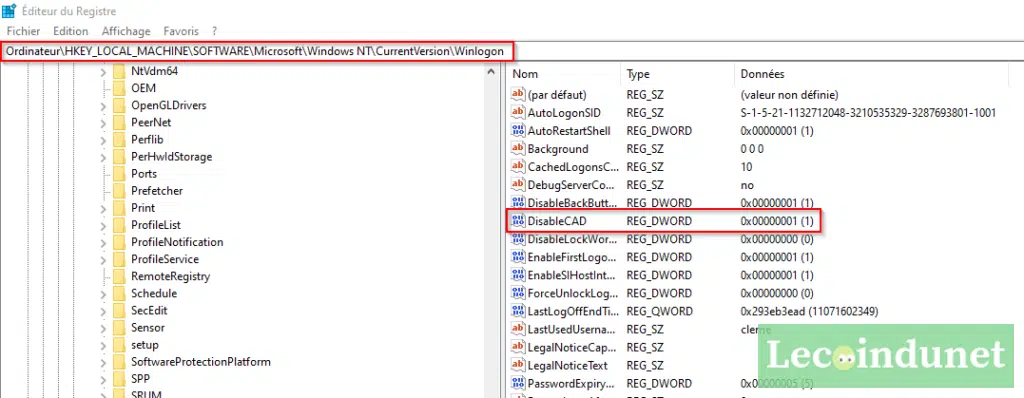Click the CachedLogonsC... data '10'
The height and width of the screenshot is (398, 1024).
tap(746, 167)
